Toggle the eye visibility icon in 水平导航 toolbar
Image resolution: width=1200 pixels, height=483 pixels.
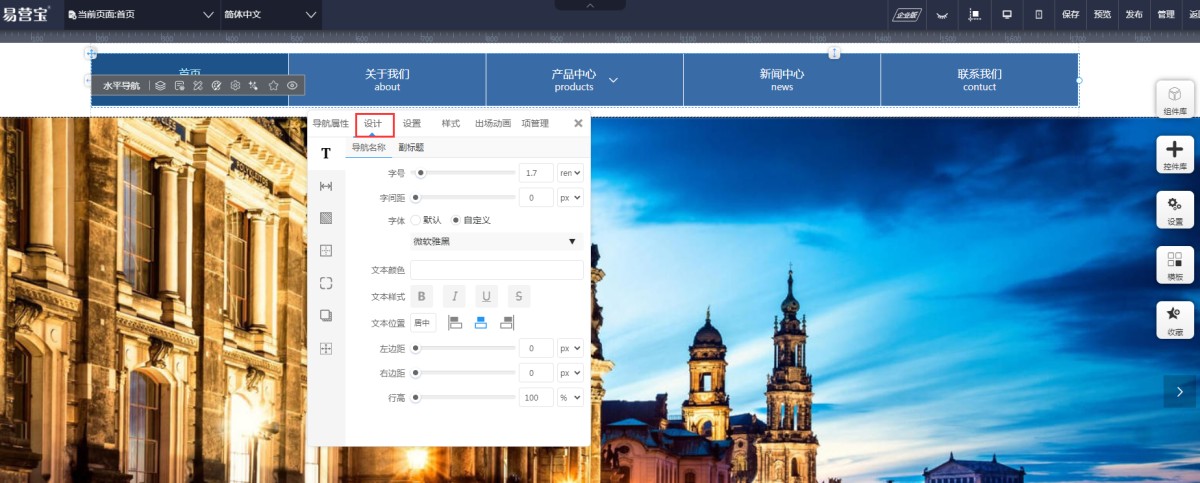pos(292,86)
